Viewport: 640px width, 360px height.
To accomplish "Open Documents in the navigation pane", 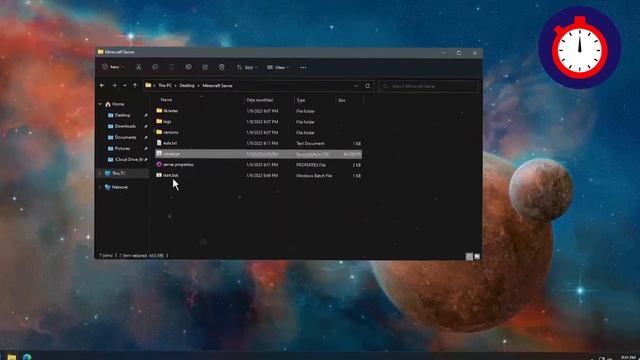I will [x=125, y=138].
